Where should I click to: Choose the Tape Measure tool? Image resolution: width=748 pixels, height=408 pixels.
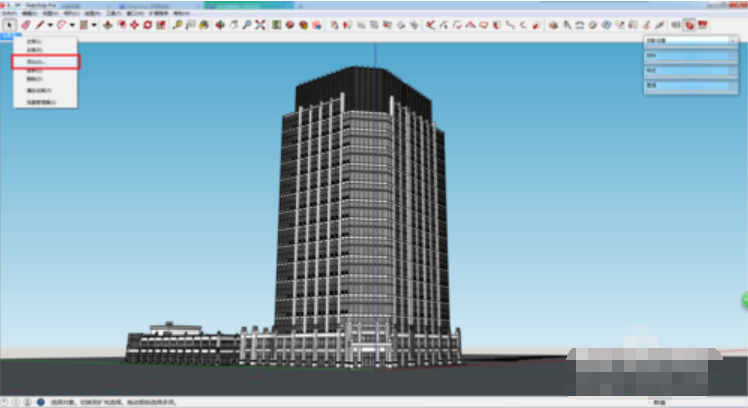pyautogui.click(x=177, y=25)
